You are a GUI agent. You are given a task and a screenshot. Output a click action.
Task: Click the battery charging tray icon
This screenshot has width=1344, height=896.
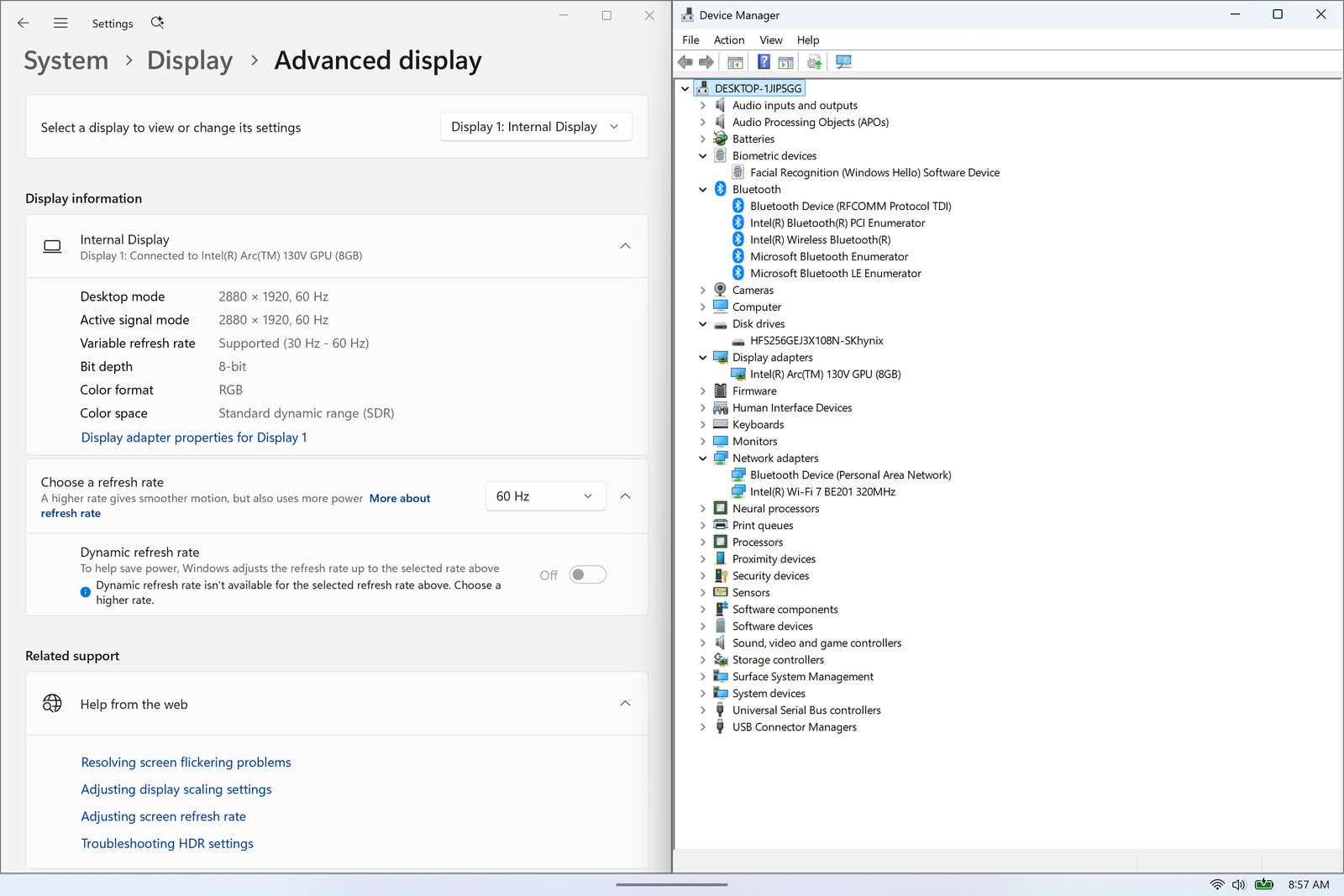pos(1263,884)
